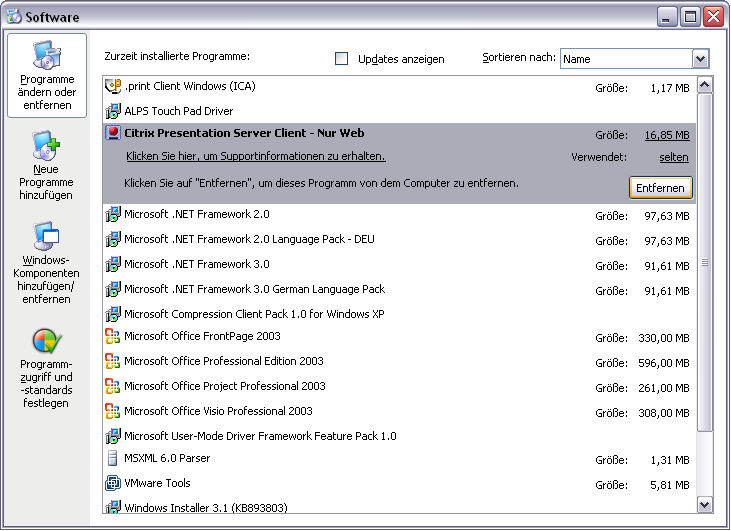Click the Windows Installer 3.1 icon
Image resolution: width=731 pixels, height=531 pixels.
(x=113, y=506)
